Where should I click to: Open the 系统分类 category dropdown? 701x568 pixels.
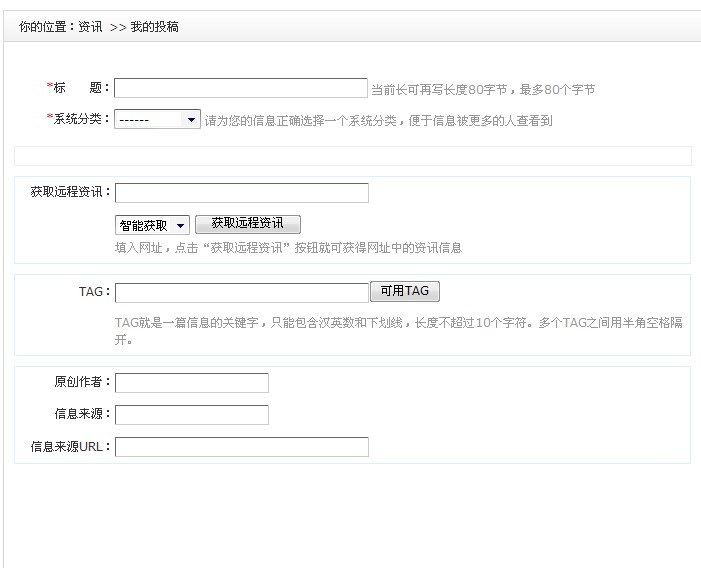click(x=157, y=119)
